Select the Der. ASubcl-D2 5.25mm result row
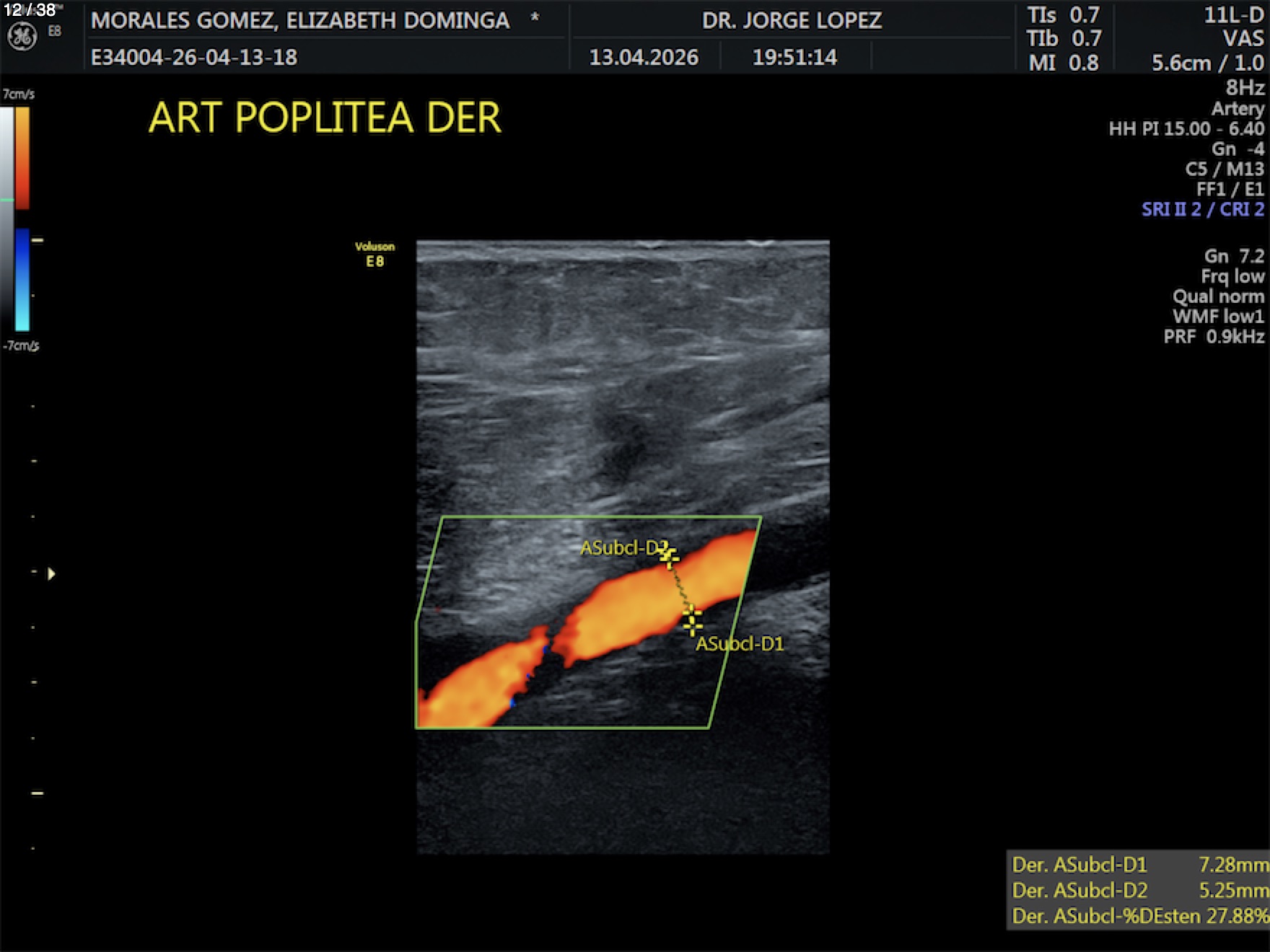The height and width of the screenshot is (952, 1270). 1139,890
